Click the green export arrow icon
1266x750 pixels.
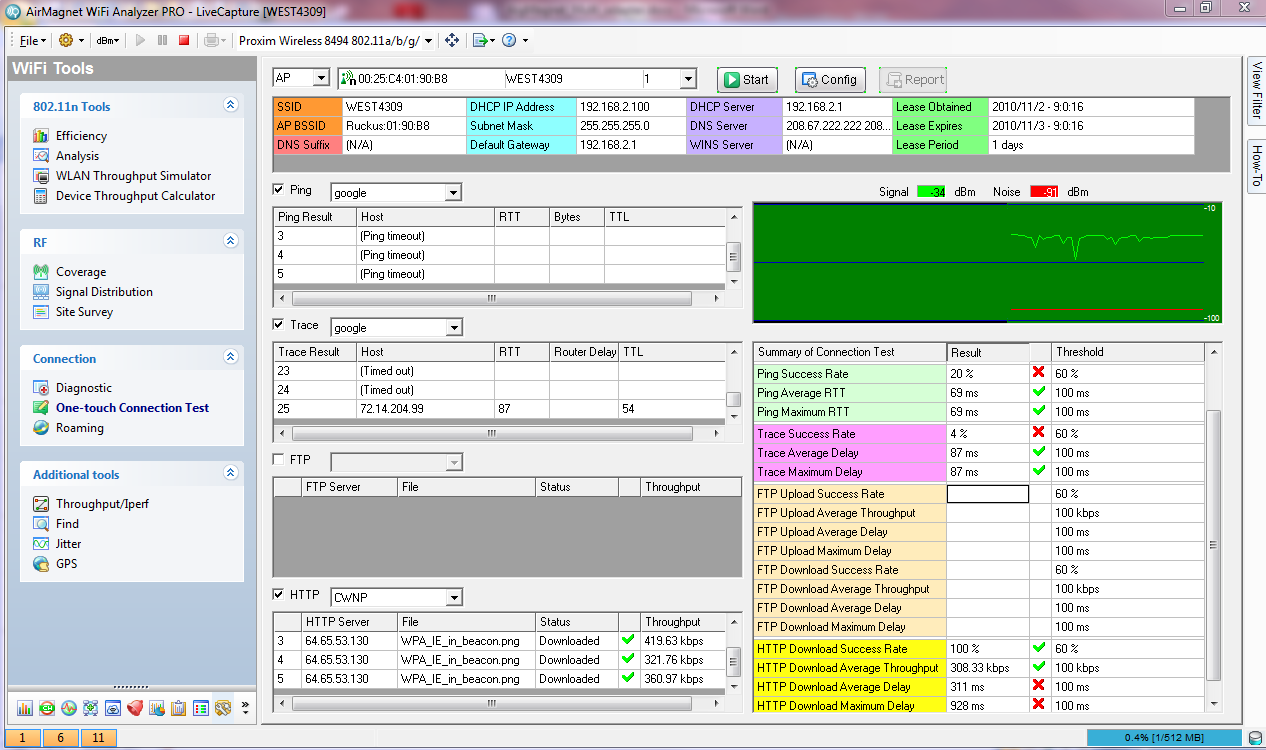pyautogui.click(x=481, y=40)
